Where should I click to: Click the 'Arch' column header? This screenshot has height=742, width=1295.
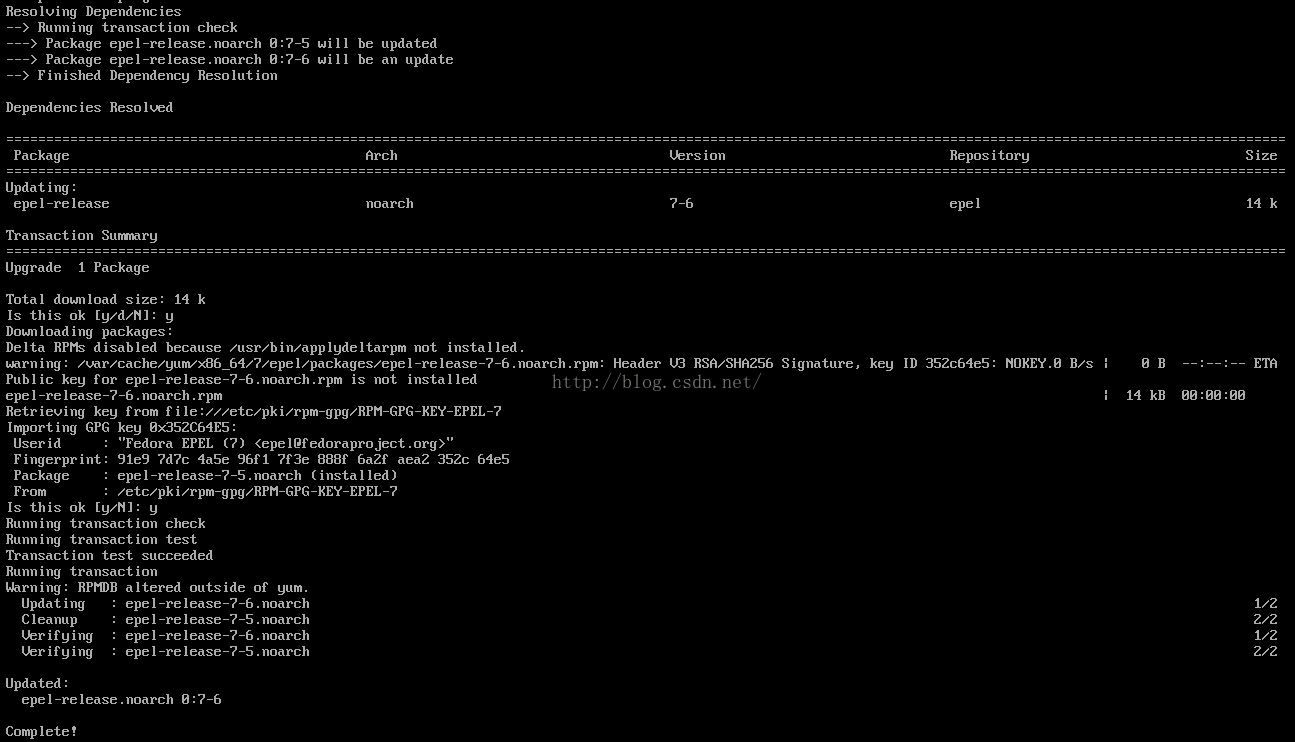pos(382,156)
